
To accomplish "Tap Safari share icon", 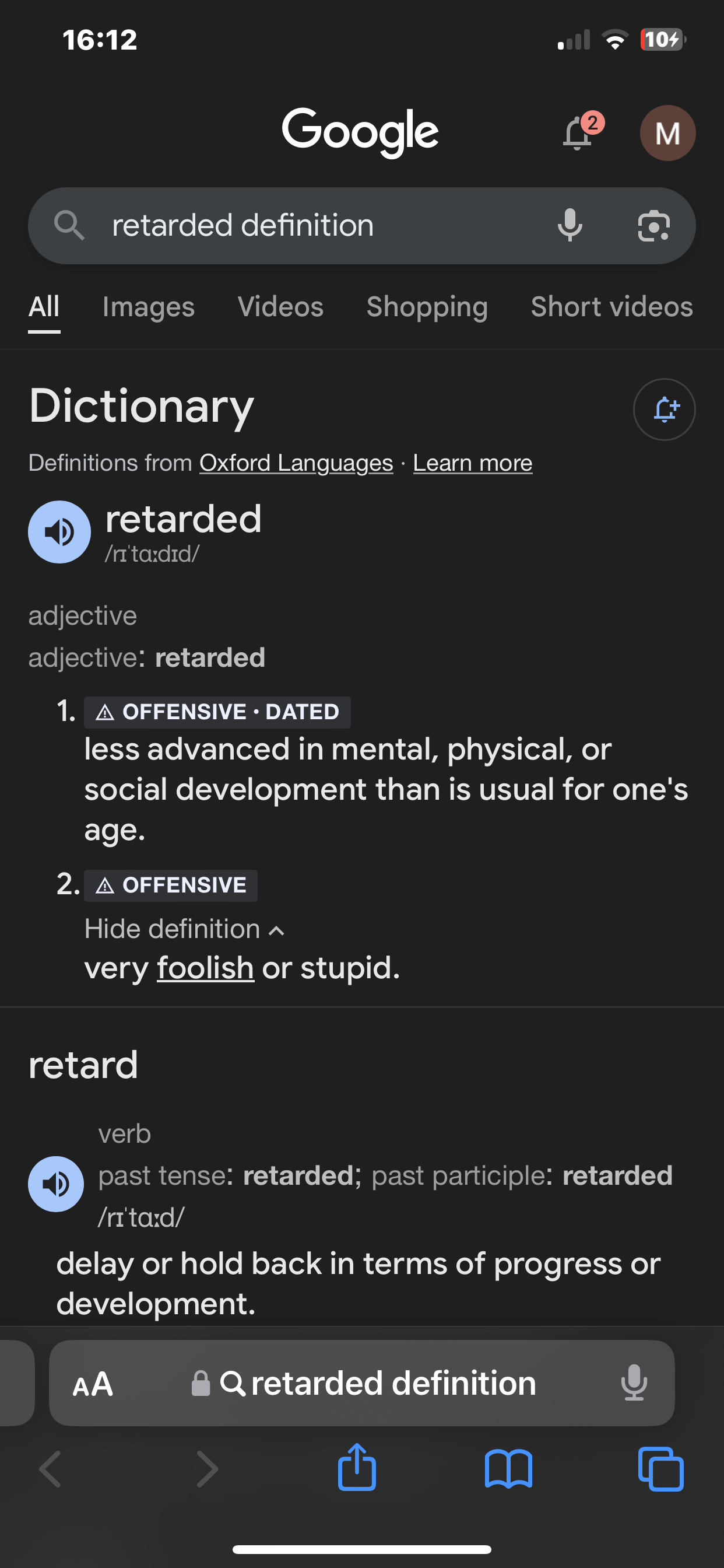I will coord(357,1468).
